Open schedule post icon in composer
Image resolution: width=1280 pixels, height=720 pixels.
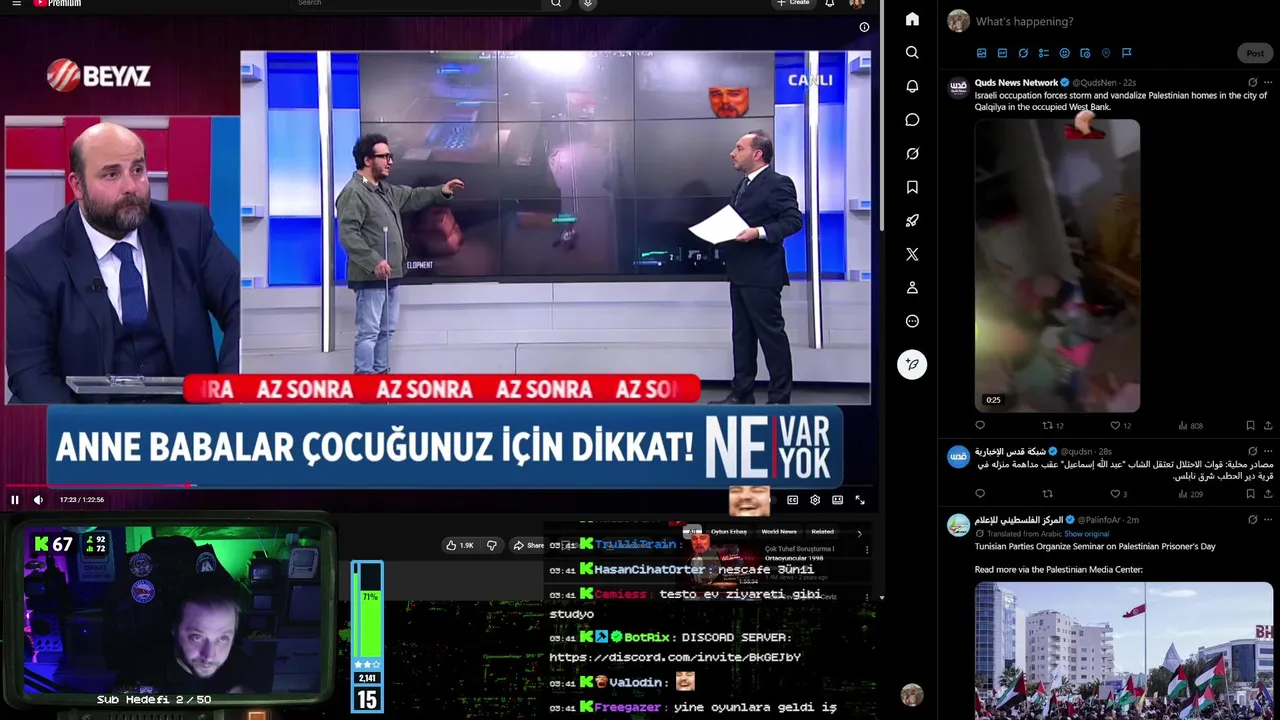click(1085, 53)
